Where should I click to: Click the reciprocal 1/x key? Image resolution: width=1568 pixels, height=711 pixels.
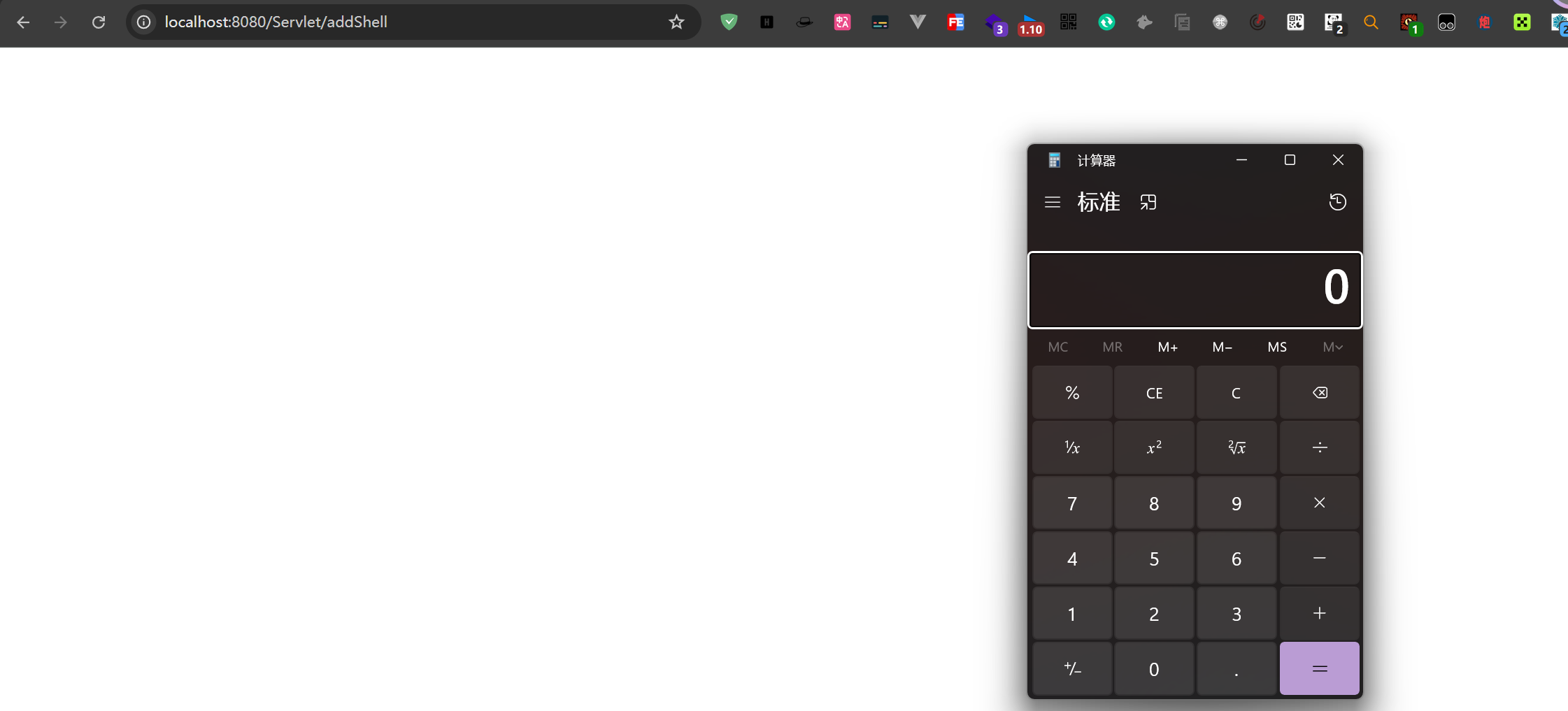1072,448
